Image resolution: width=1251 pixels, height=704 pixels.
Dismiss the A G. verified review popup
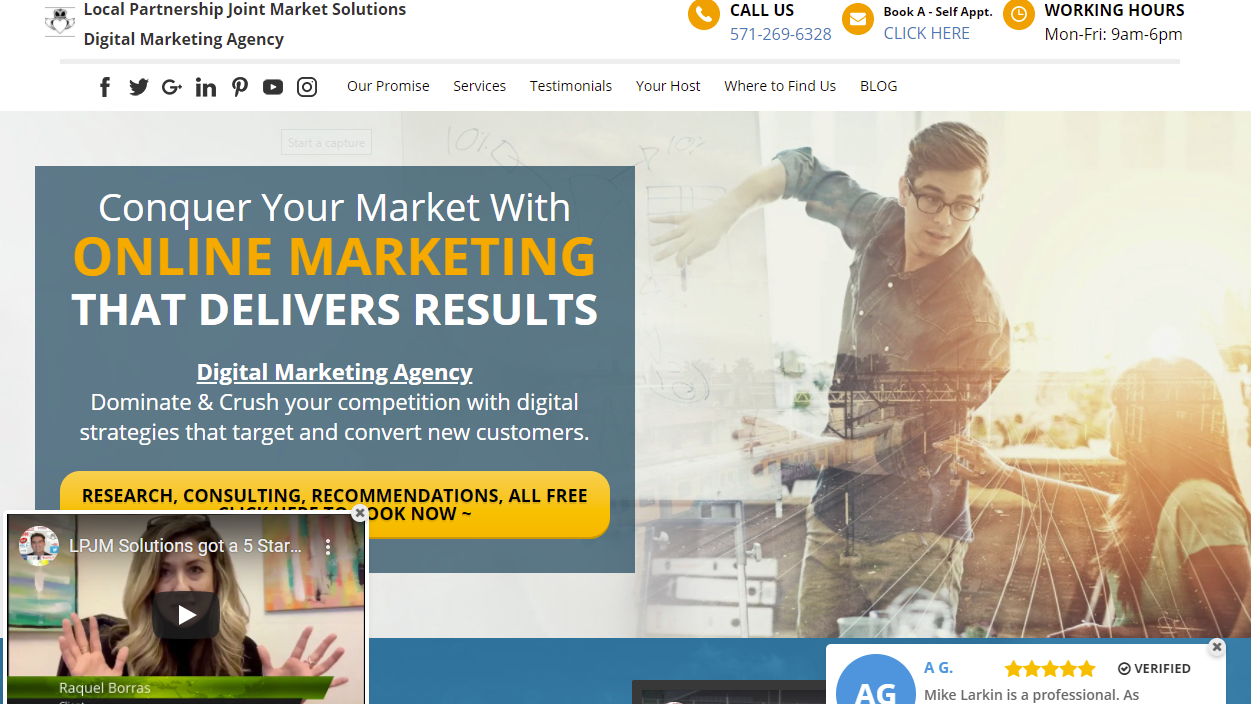pyautogui.click(x=1216, y=647)
